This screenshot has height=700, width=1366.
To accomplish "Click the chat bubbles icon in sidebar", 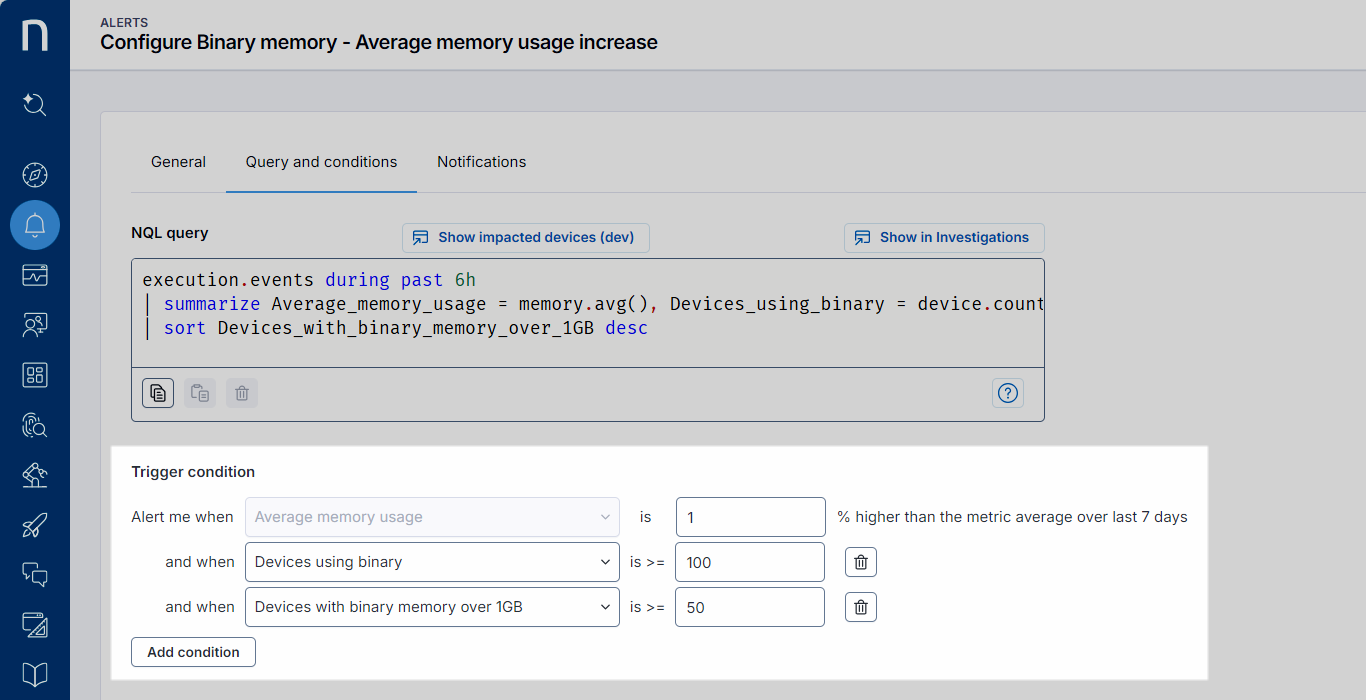I will 35,575.
